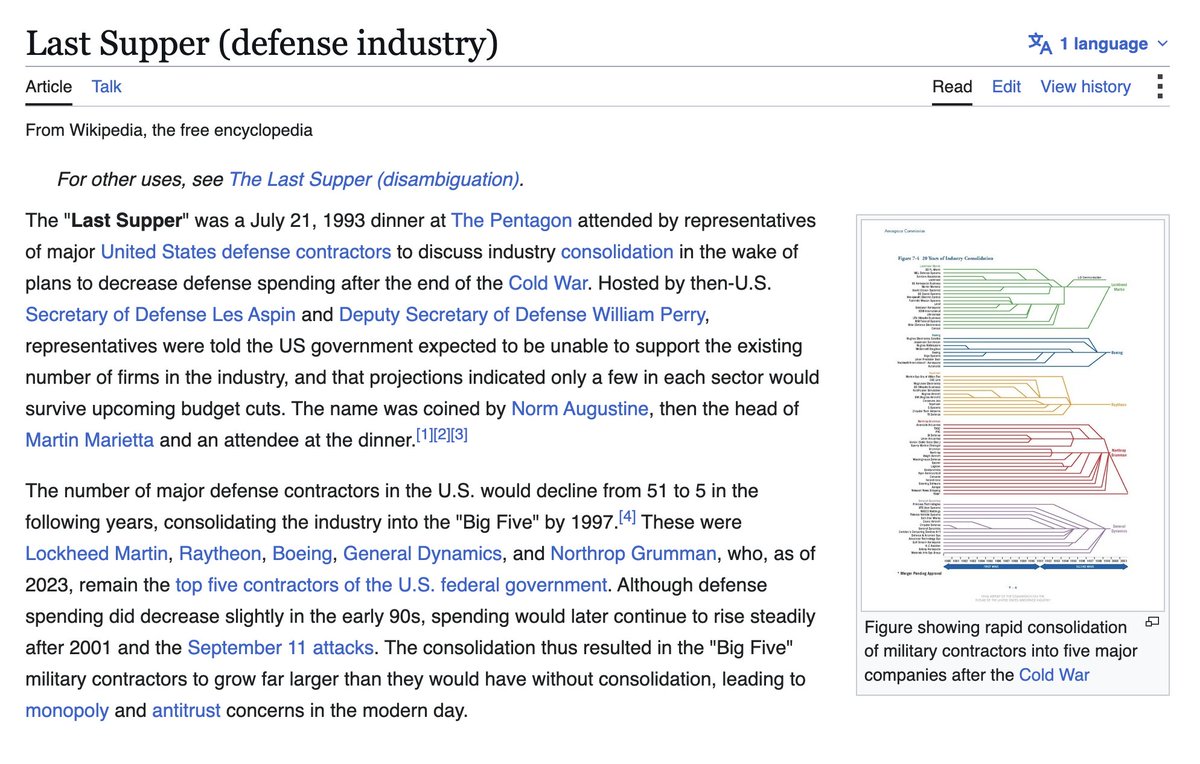Open the Boeing link
Image resolution: width=1200 pixels, height=764 pixels.
(x=302, y=553)
